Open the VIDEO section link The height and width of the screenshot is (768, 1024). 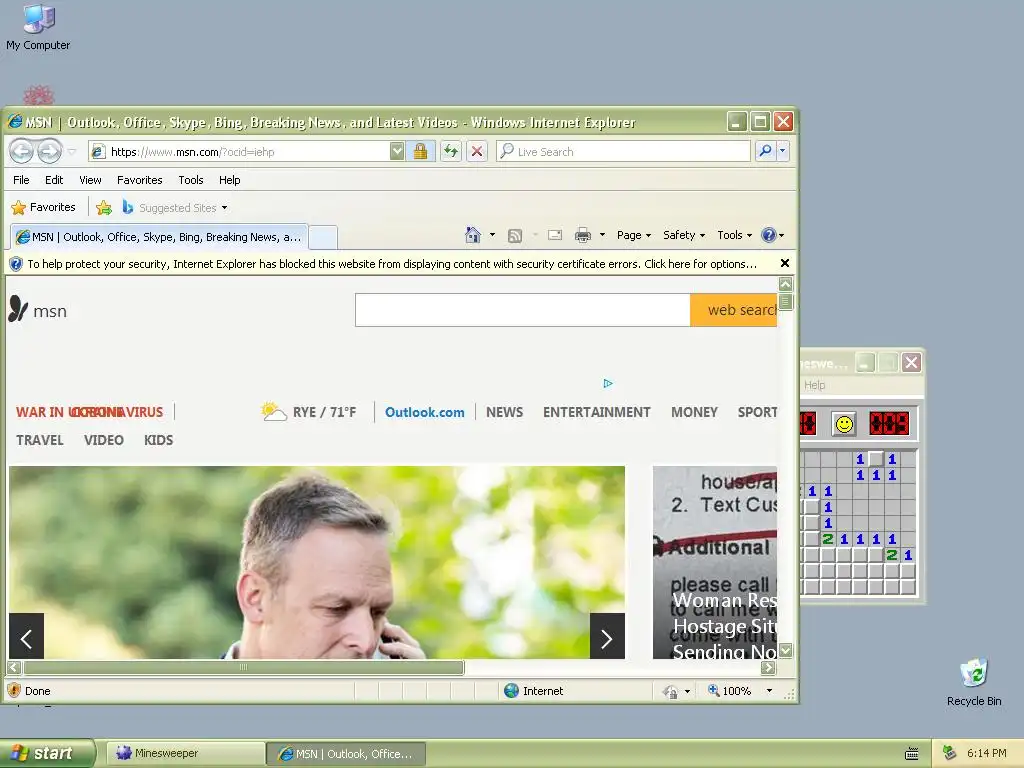104,440
